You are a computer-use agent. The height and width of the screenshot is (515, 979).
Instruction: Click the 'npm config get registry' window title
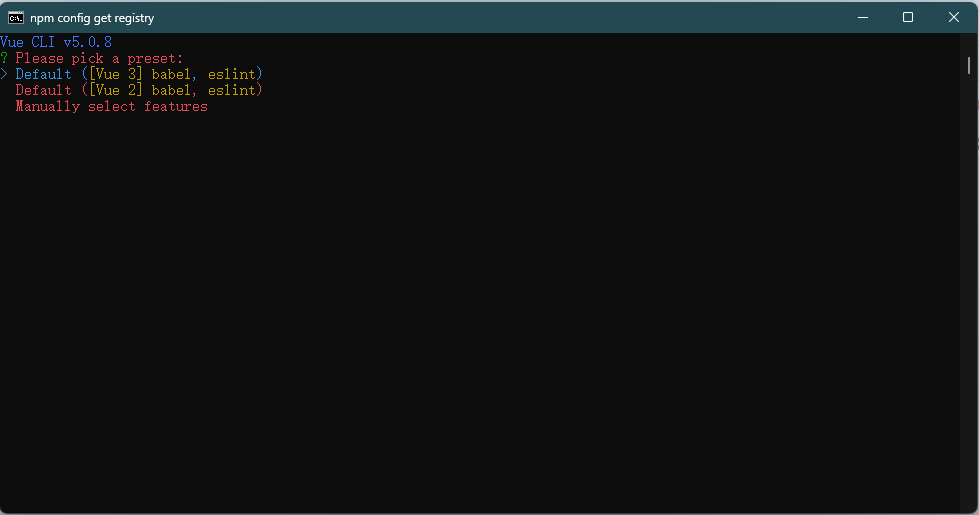pos(92,18)
